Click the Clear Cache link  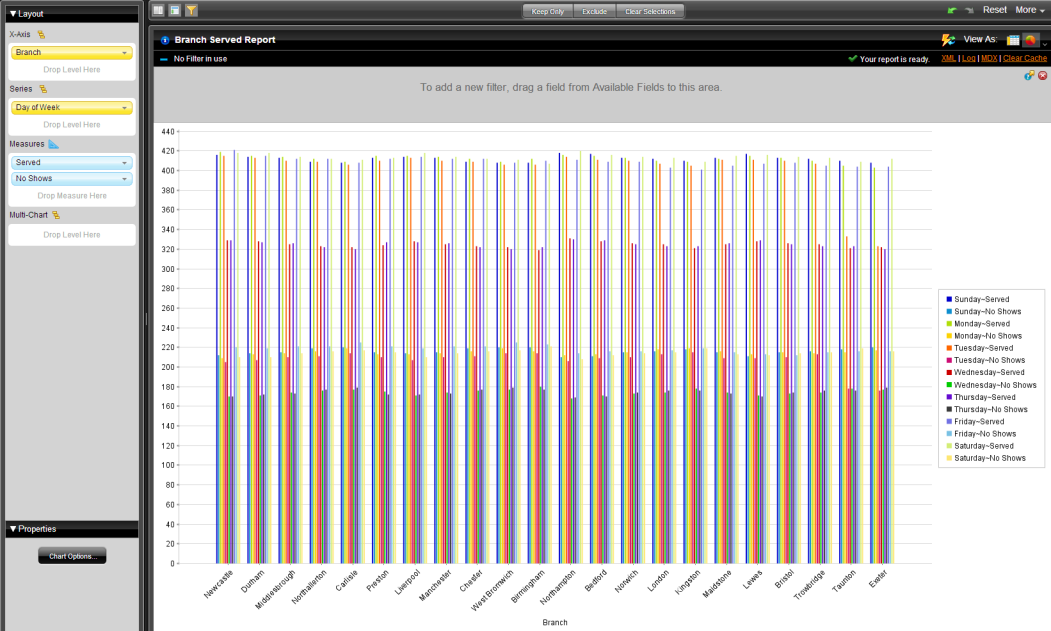point(1025,58)
